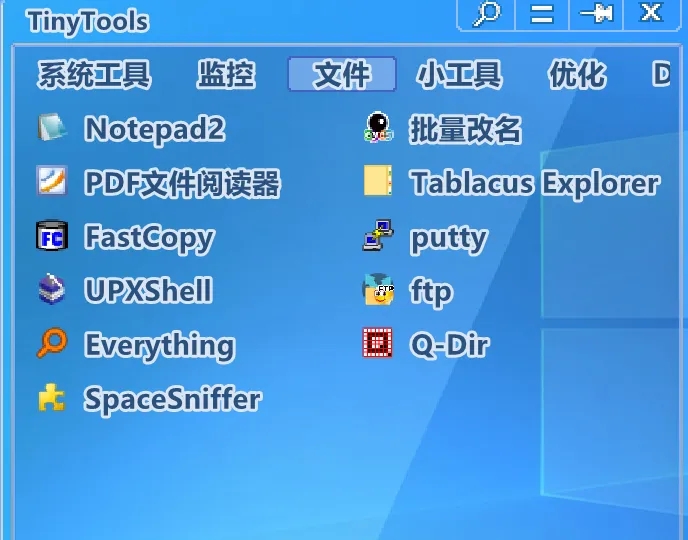This screenshot has height=540, width=688.
Task: Switch to the 监控 tab
Action: (226, 75)
